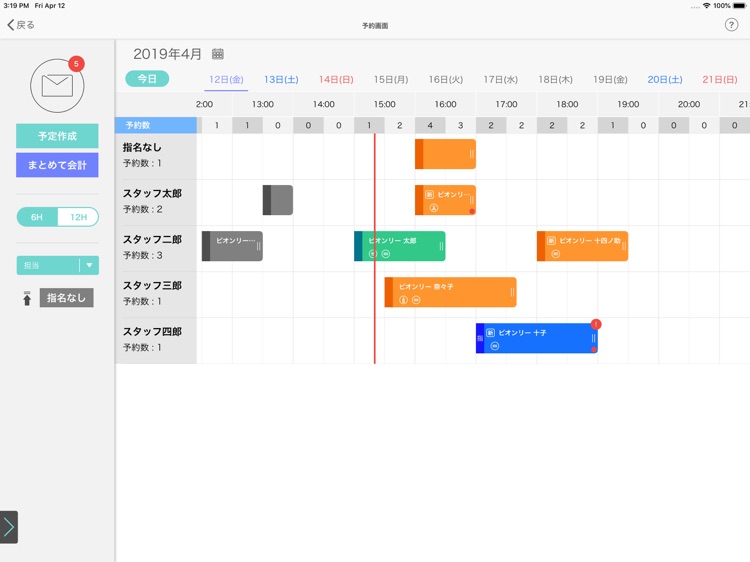The height and width of the screenshot is (562, 750).
Task: Open スタッフ太郎's small gray block at 13:30
Action: coord(278,200)
